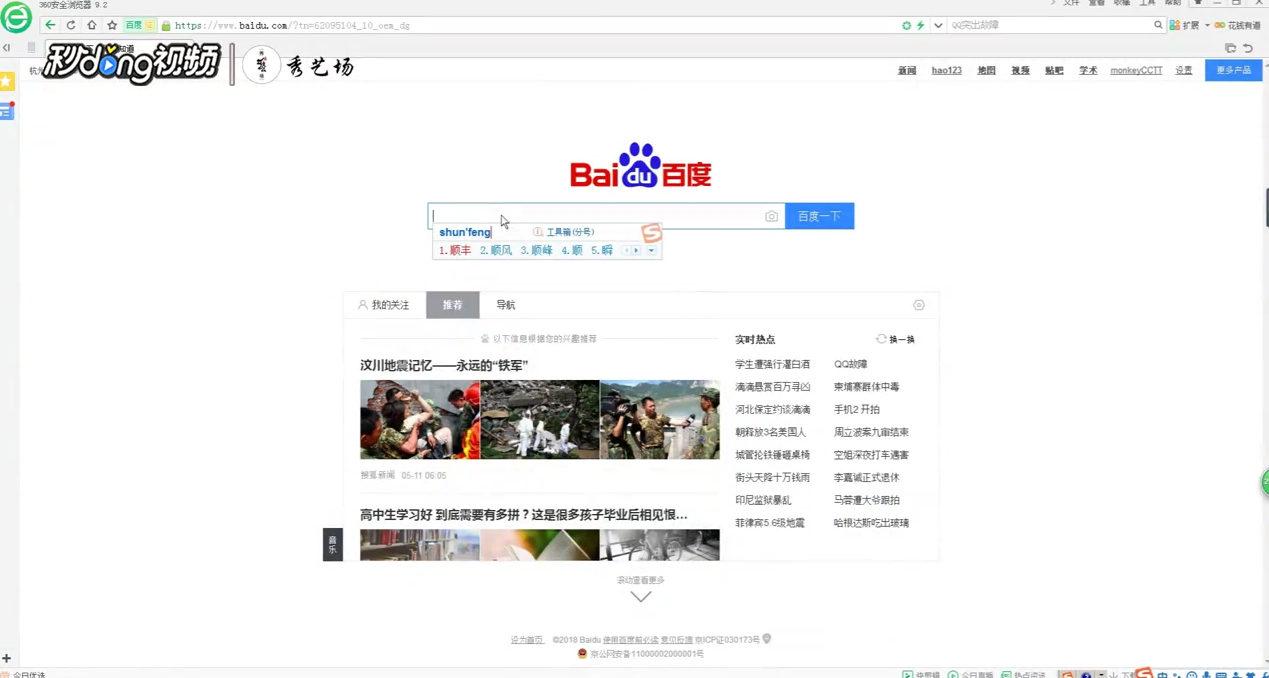This screenshot has height=678, width=1269.
Task: Click the feed settings gear icon
Action: (919, 305)
